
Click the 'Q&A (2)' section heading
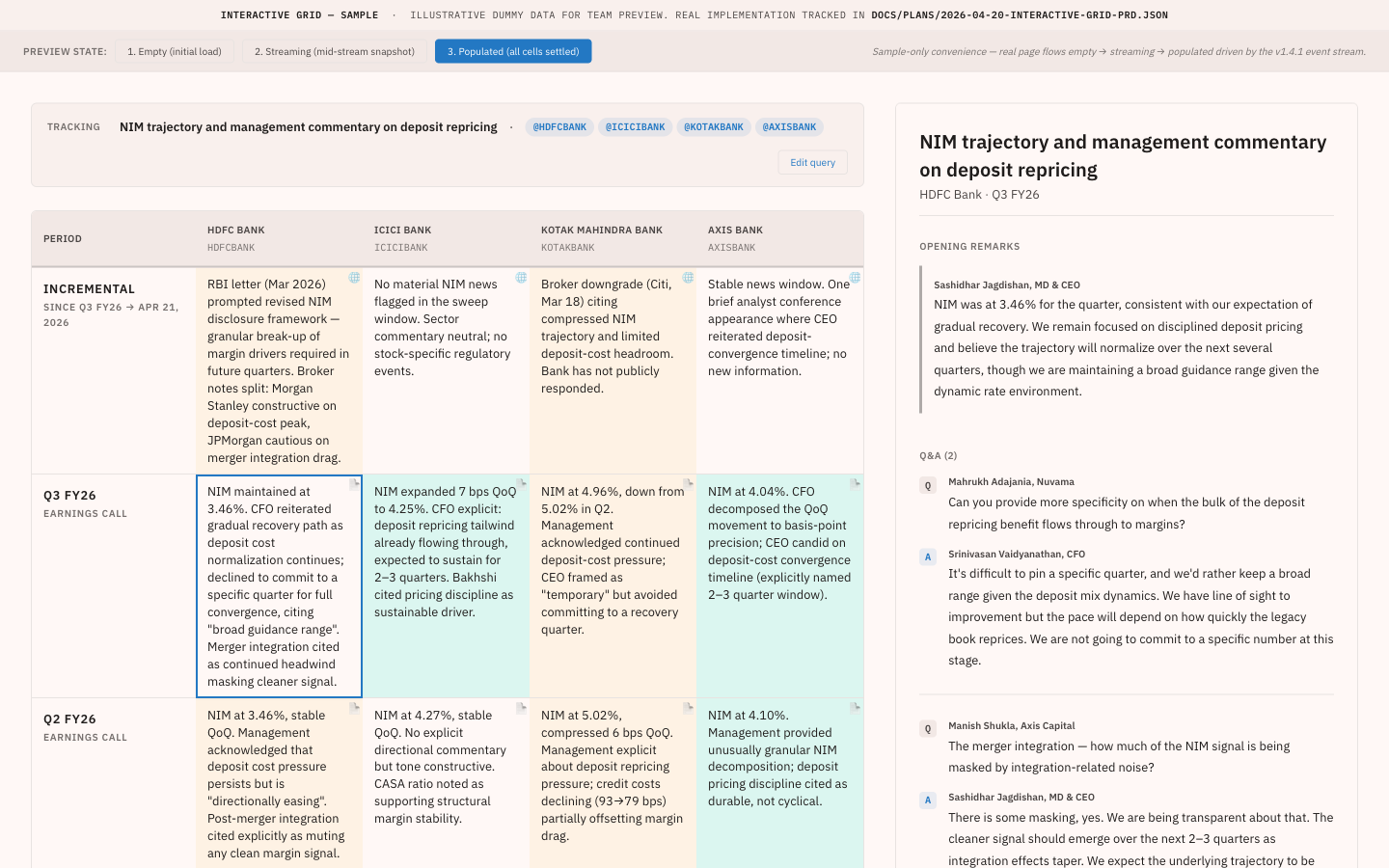938,455
